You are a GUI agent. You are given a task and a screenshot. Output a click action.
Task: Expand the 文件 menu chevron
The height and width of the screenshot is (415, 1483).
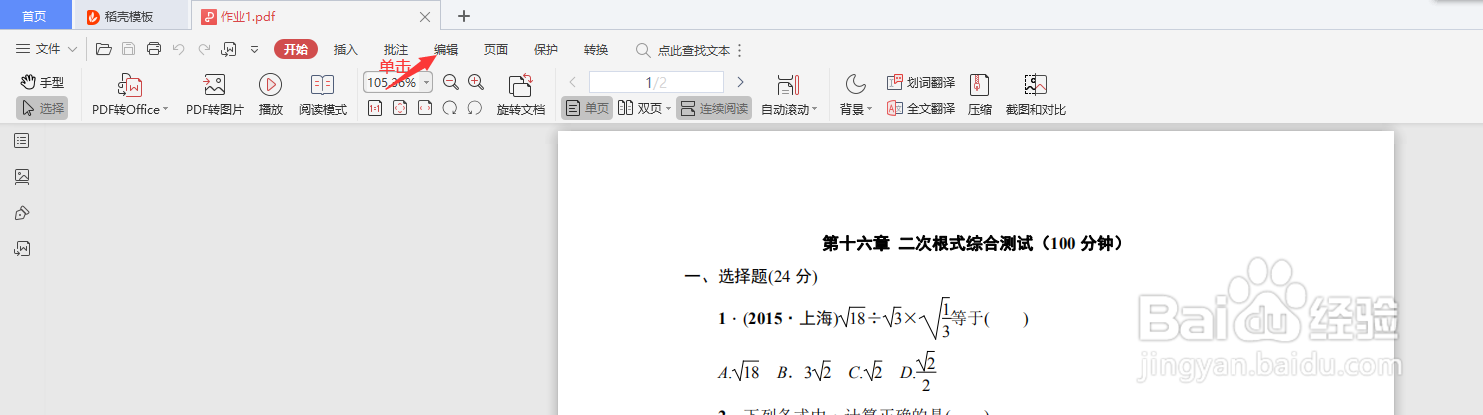(72, 49)
